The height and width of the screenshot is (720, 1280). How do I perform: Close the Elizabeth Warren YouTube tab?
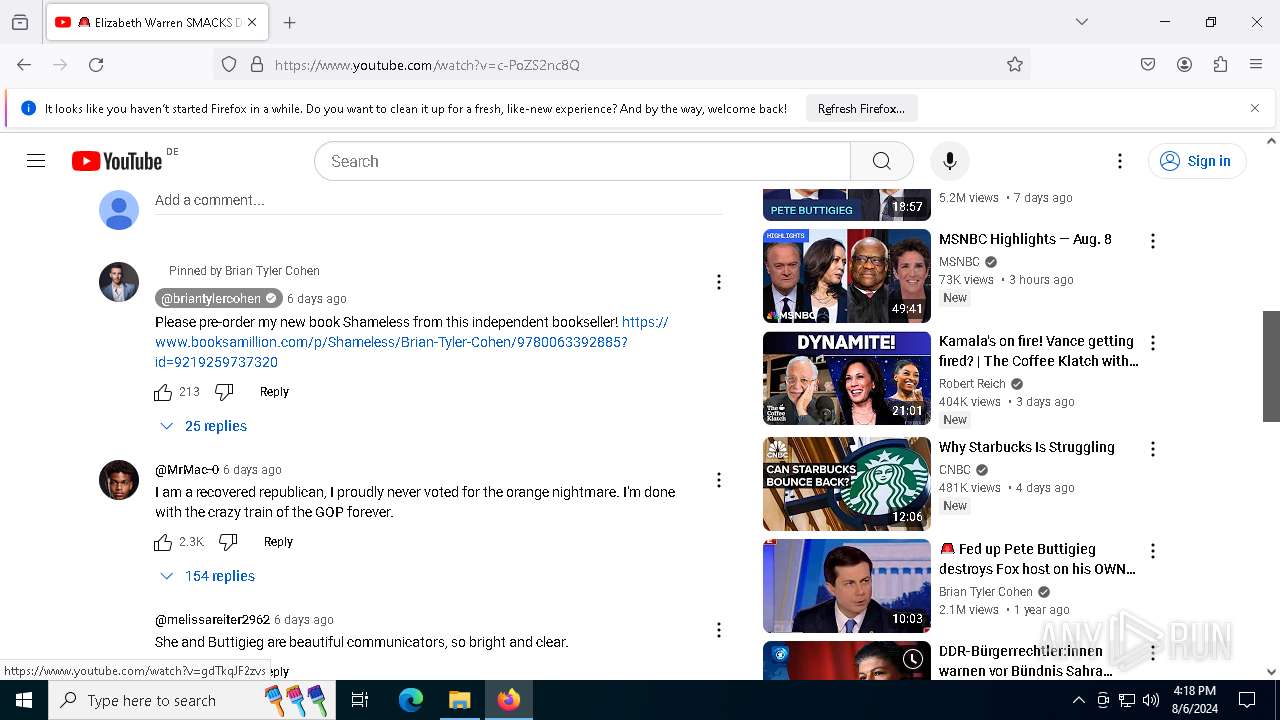click(x=252, y=22)
